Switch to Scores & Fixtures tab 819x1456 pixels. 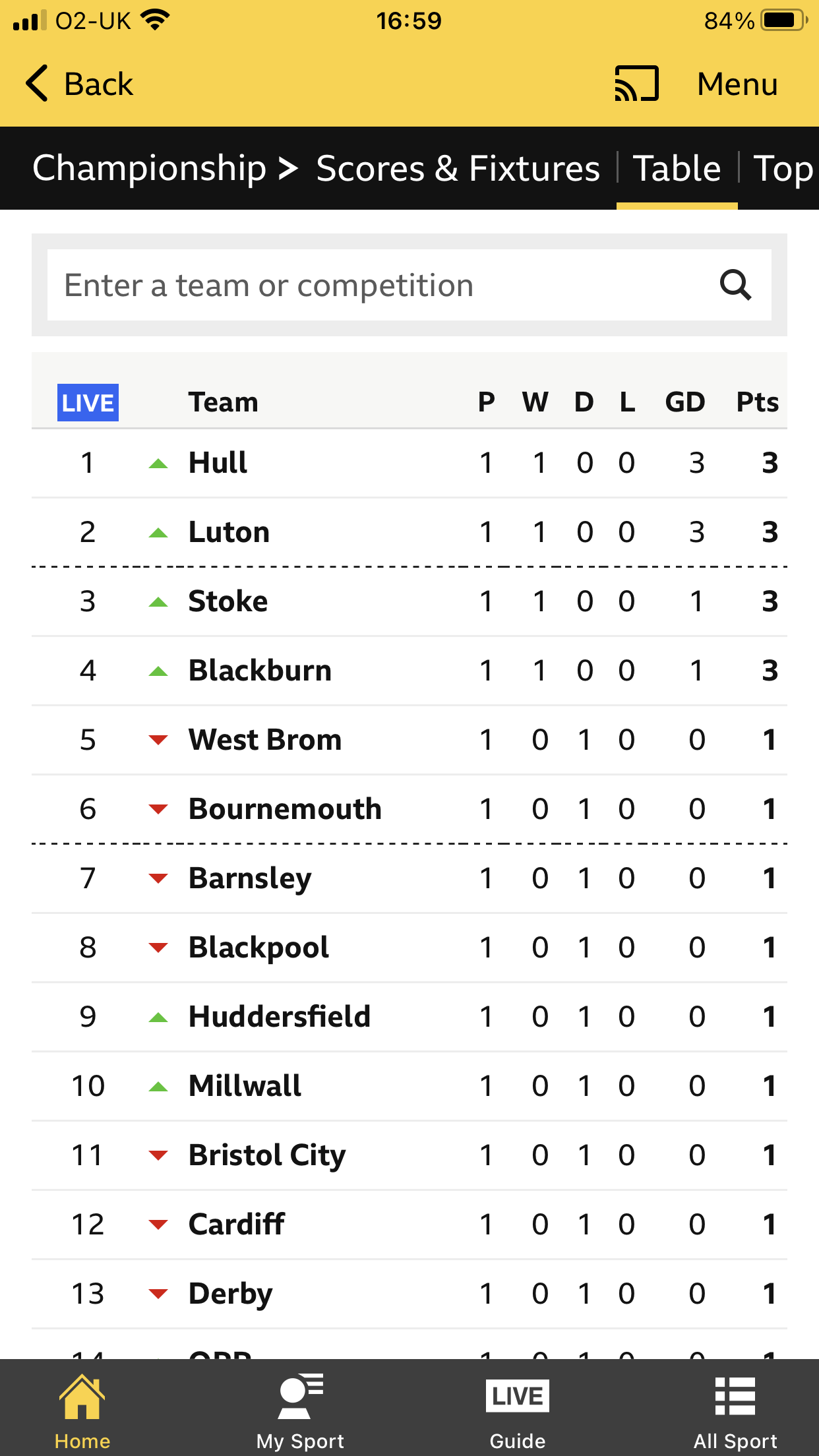[x=458, y=168]
